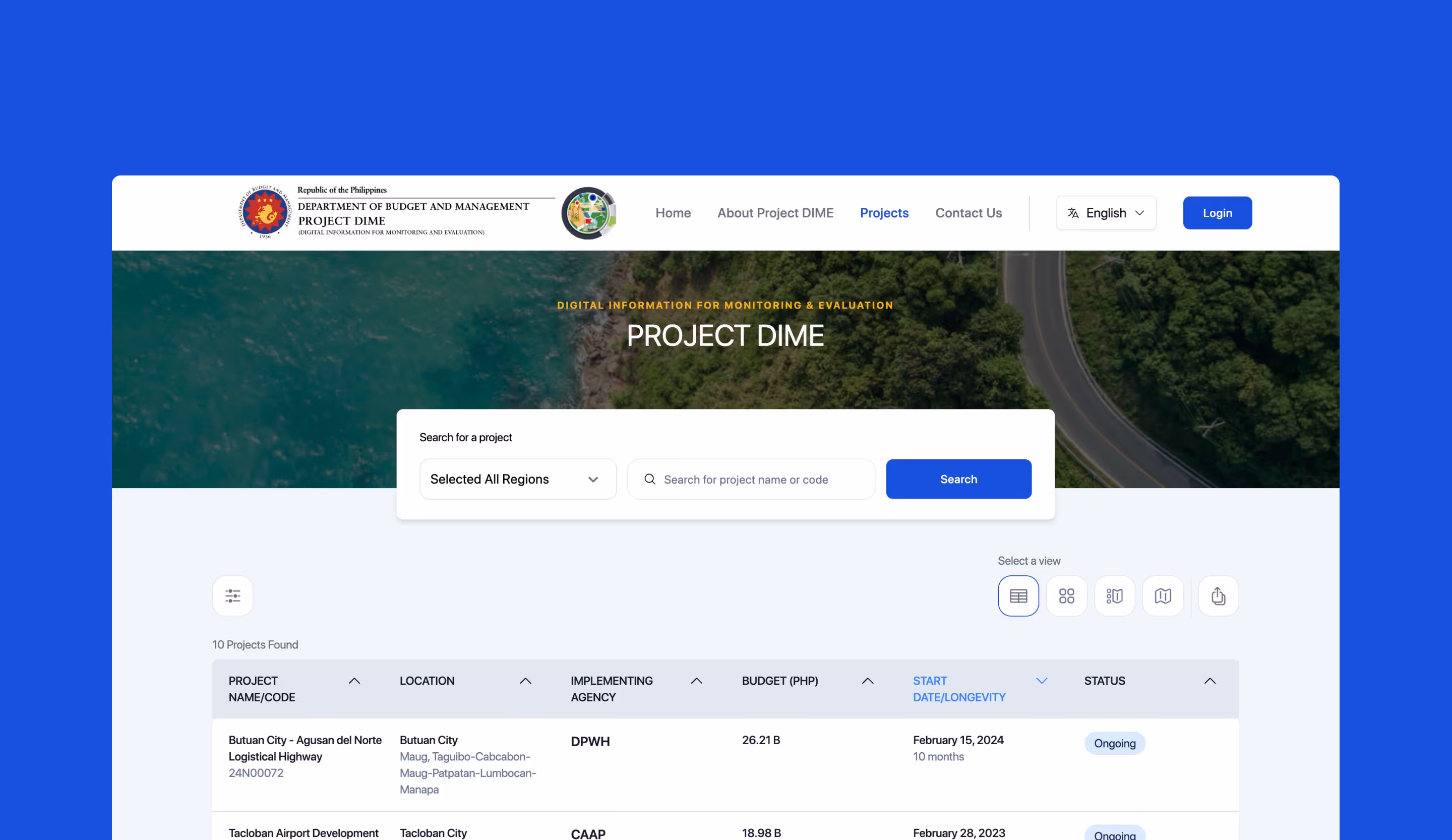Open the Selected All Regions dropdown
The image size is (1452, 840).
[517, 479]
